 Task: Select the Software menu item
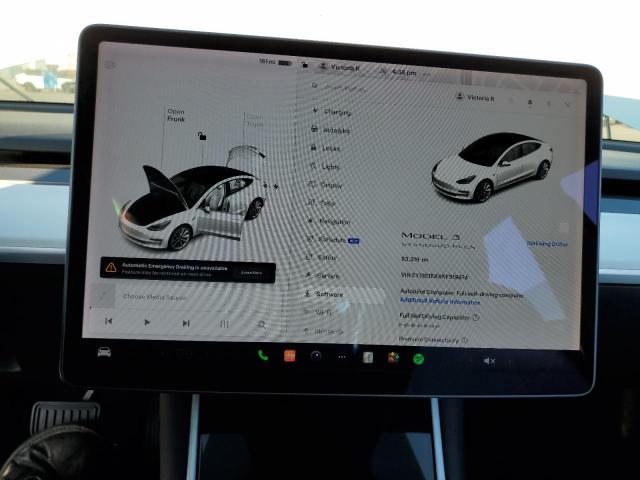324,294
